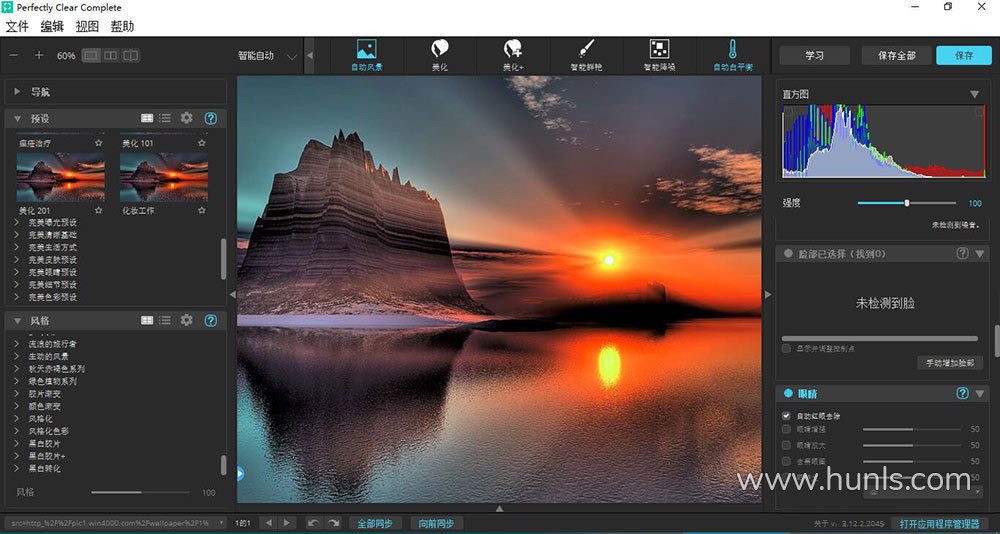This screenshot has width=1000, height=534.
Task: Click the 保存全部 button
Action: (x=897, y=56)
